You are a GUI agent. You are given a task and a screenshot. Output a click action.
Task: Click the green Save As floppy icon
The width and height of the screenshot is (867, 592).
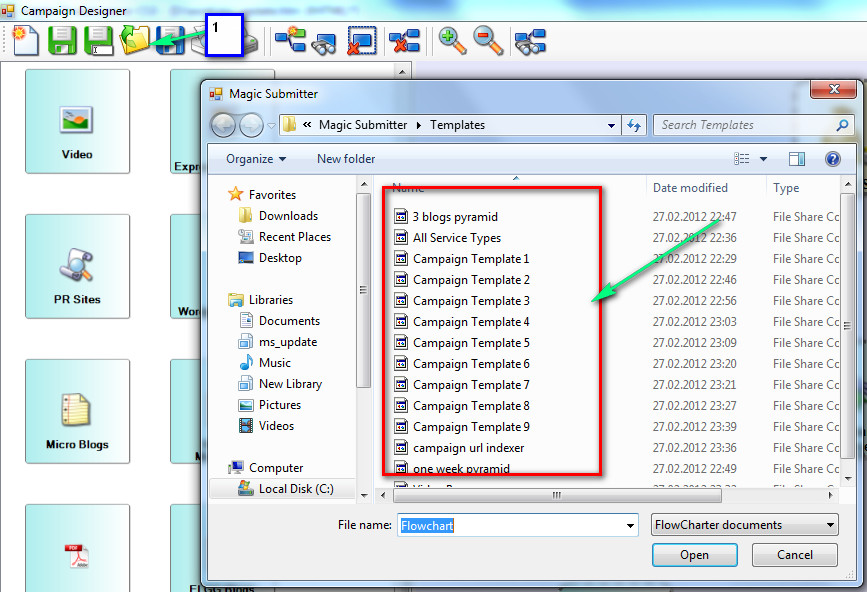point(98,40)
